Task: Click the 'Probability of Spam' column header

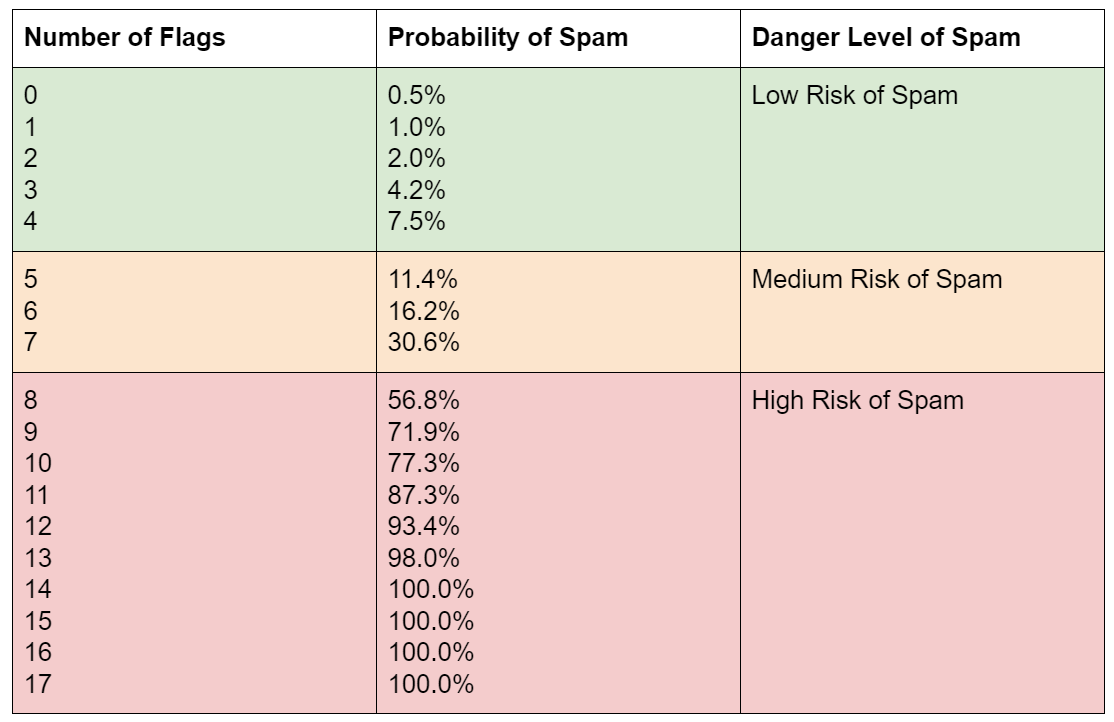Action: coord(508,38)
